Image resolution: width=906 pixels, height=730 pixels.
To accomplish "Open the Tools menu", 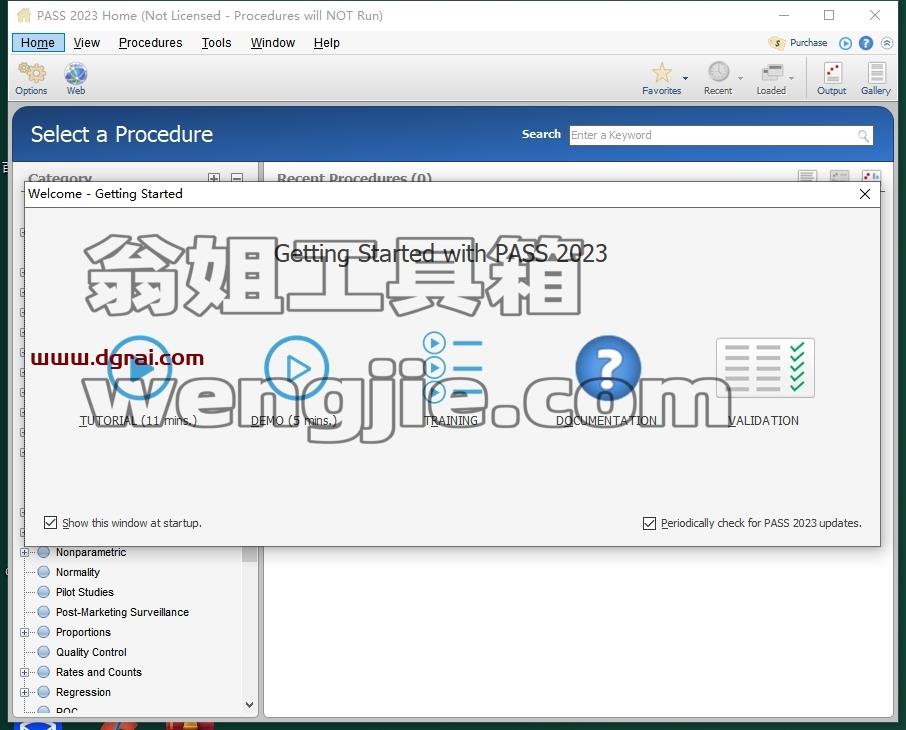I will [216, 43].
